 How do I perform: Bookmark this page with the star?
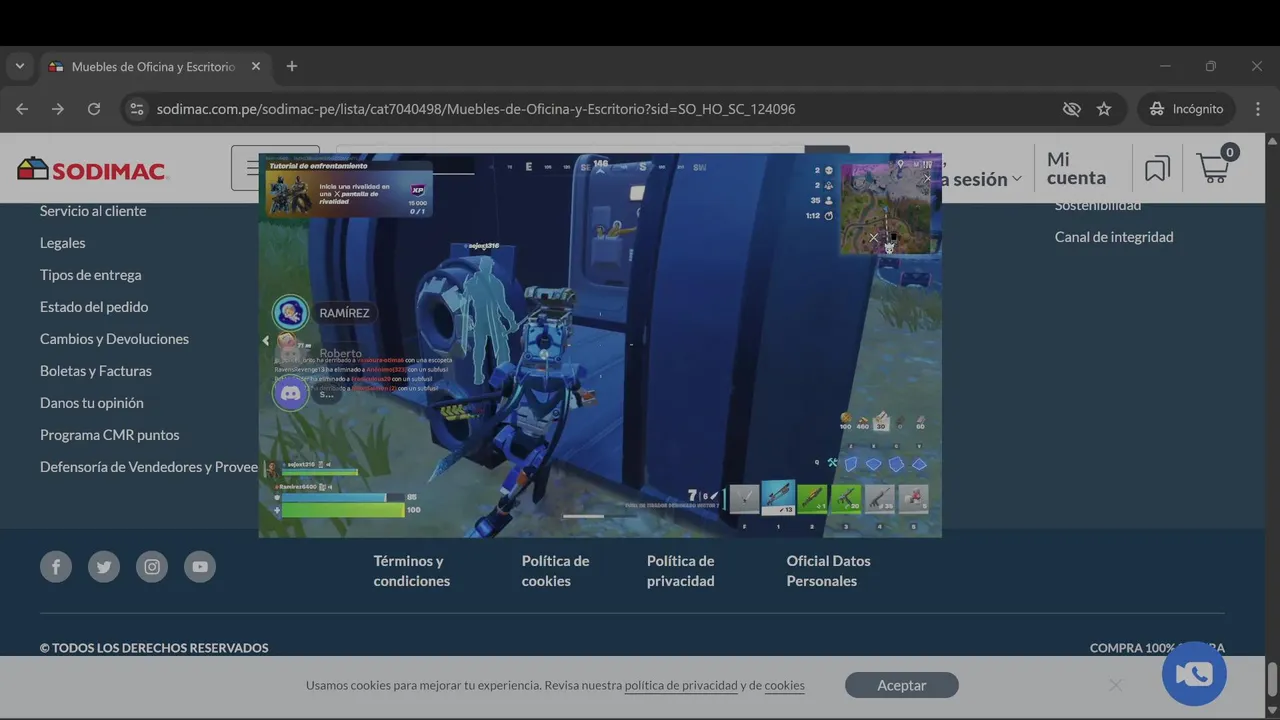click(x=1104, y=109)
